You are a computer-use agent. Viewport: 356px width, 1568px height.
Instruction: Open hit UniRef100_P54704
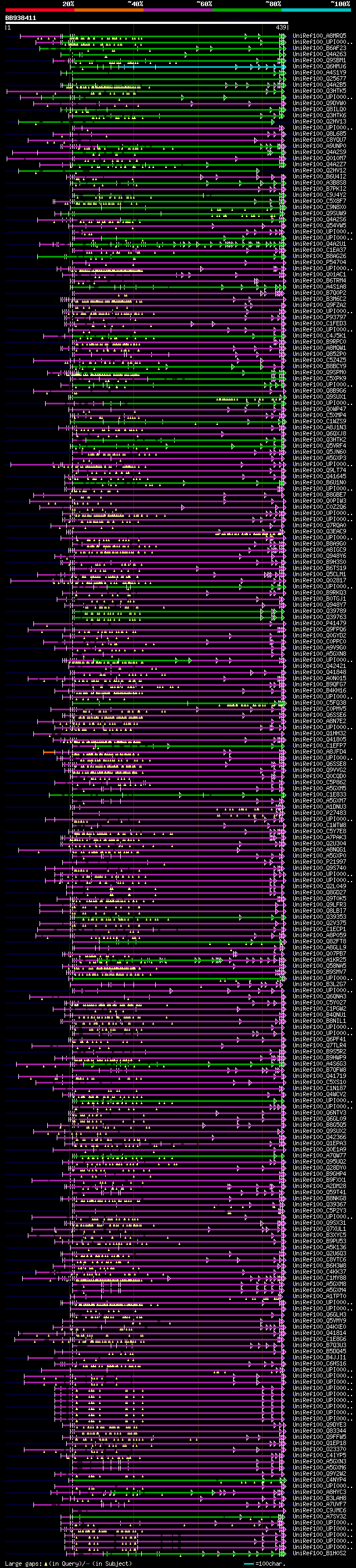319,263
